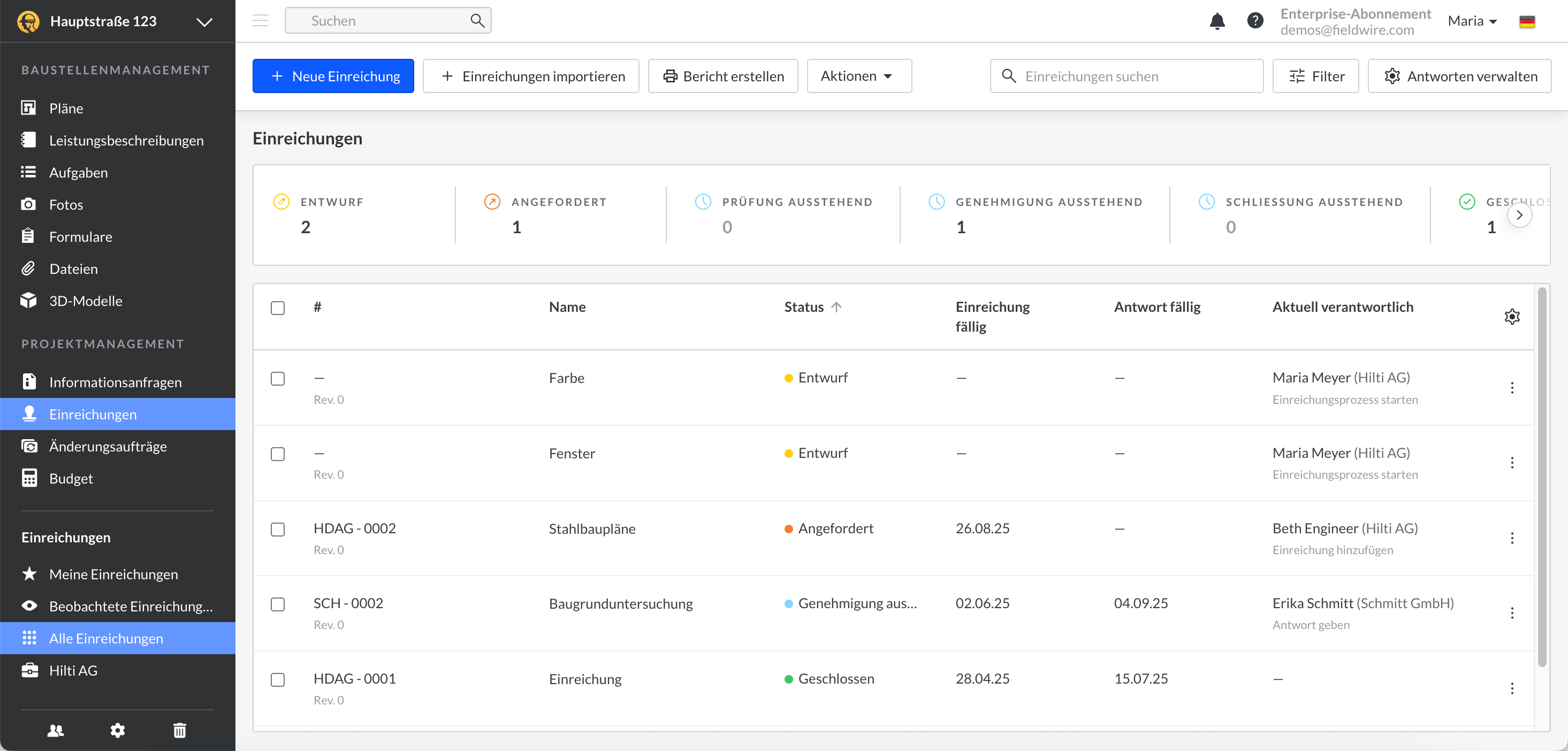Open the people icon in sidebar footer
This screenshot has height=751, width=1568.
click(56, 730)
